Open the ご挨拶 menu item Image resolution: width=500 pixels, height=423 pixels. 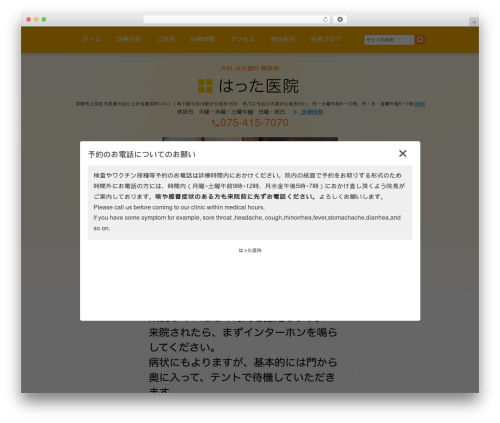166,39
